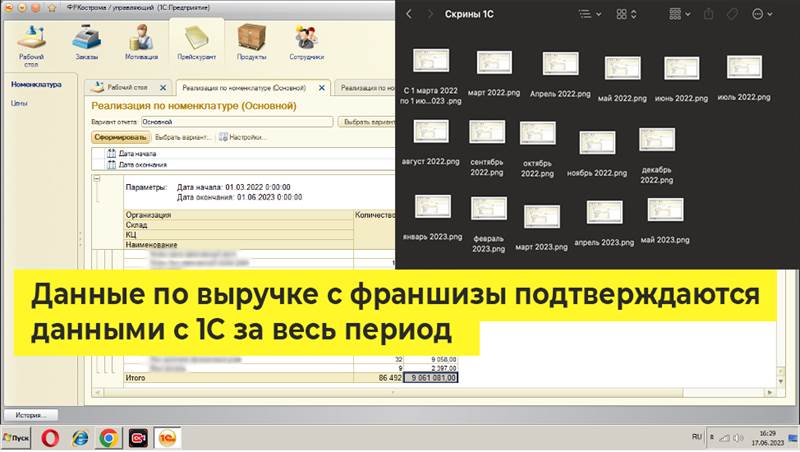Viewport: 800px width, 452px height.
Task: Open the Рабочий стол section icon
Action: pos(35,44)
